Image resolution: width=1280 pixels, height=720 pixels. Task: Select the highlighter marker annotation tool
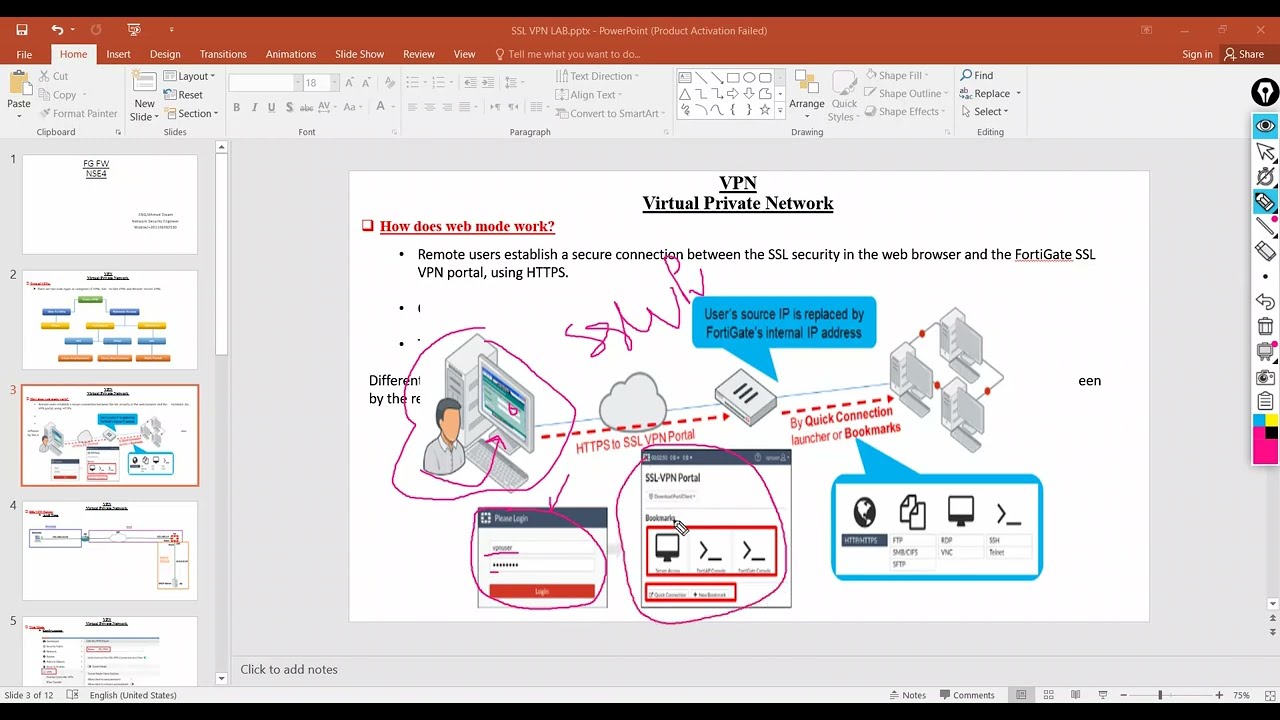click(1265, 202)
